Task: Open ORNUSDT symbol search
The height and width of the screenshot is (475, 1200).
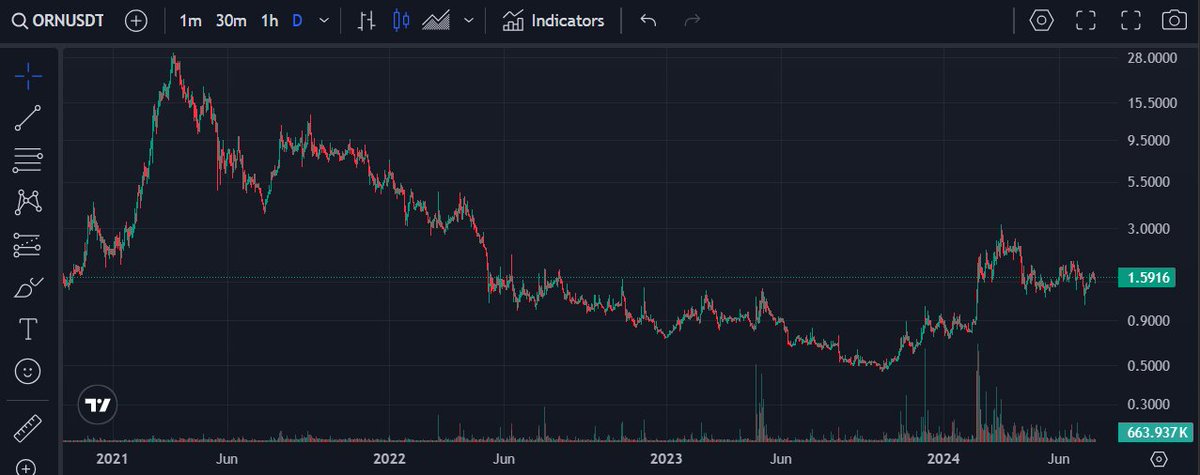Action: coord(60,20)
